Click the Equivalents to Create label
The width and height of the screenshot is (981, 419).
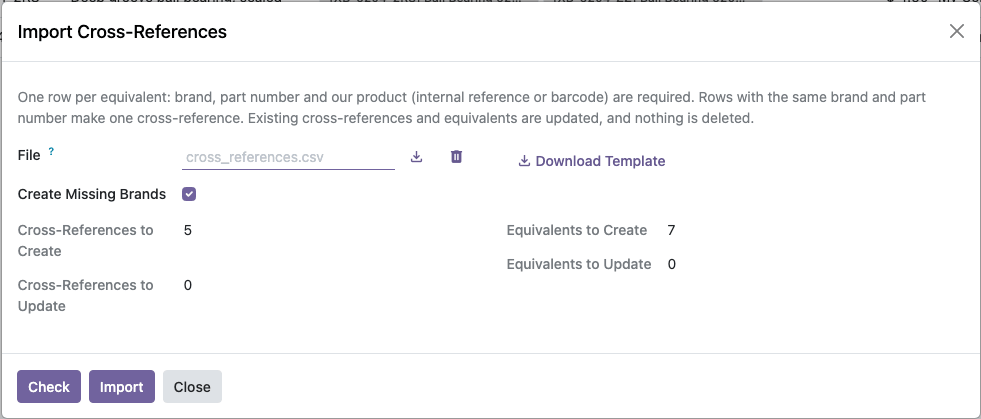point(577,230)
